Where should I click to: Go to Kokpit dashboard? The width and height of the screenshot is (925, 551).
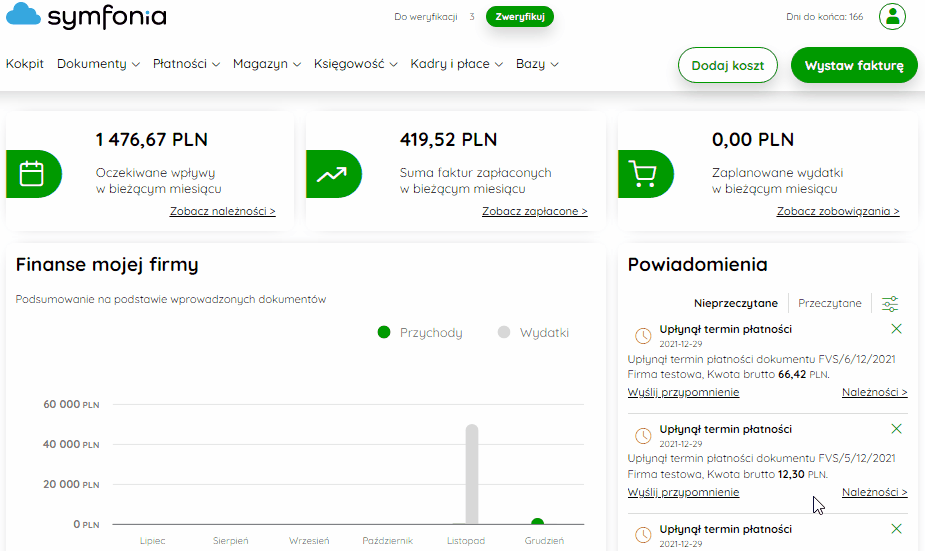click(25, 64)
